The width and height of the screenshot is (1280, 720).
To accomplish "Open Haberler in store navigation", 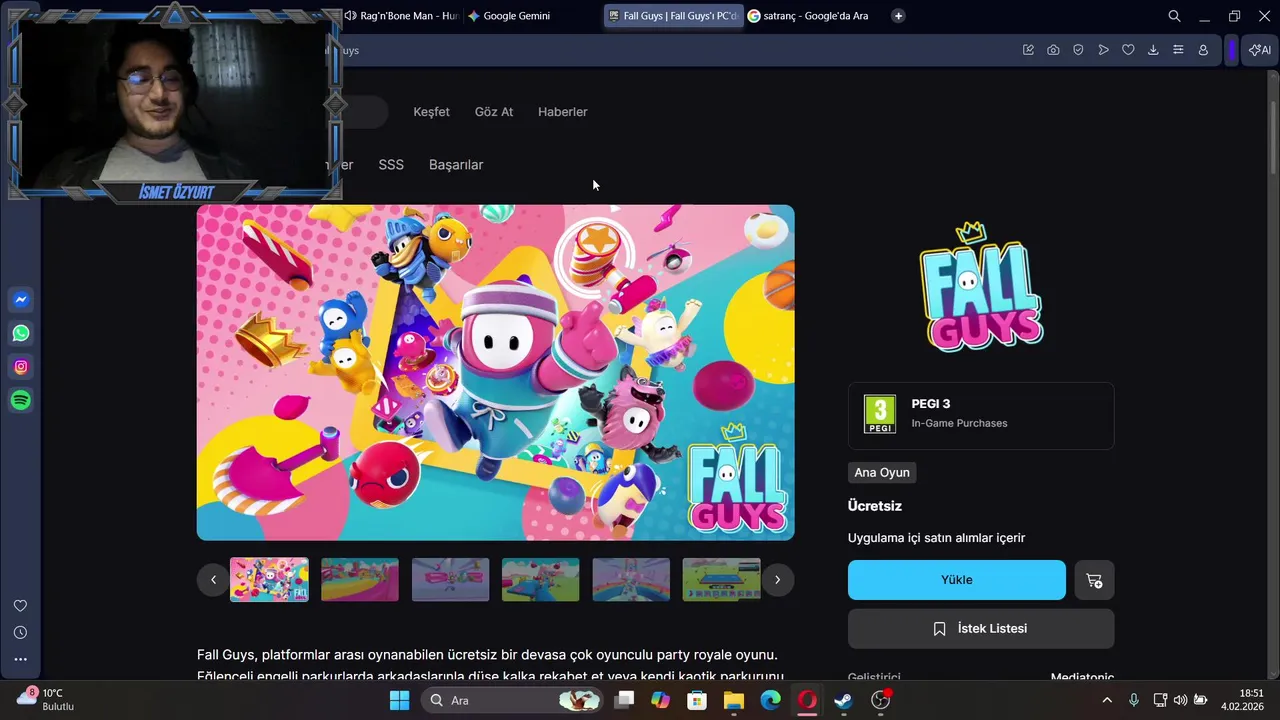I will [563, 112].
